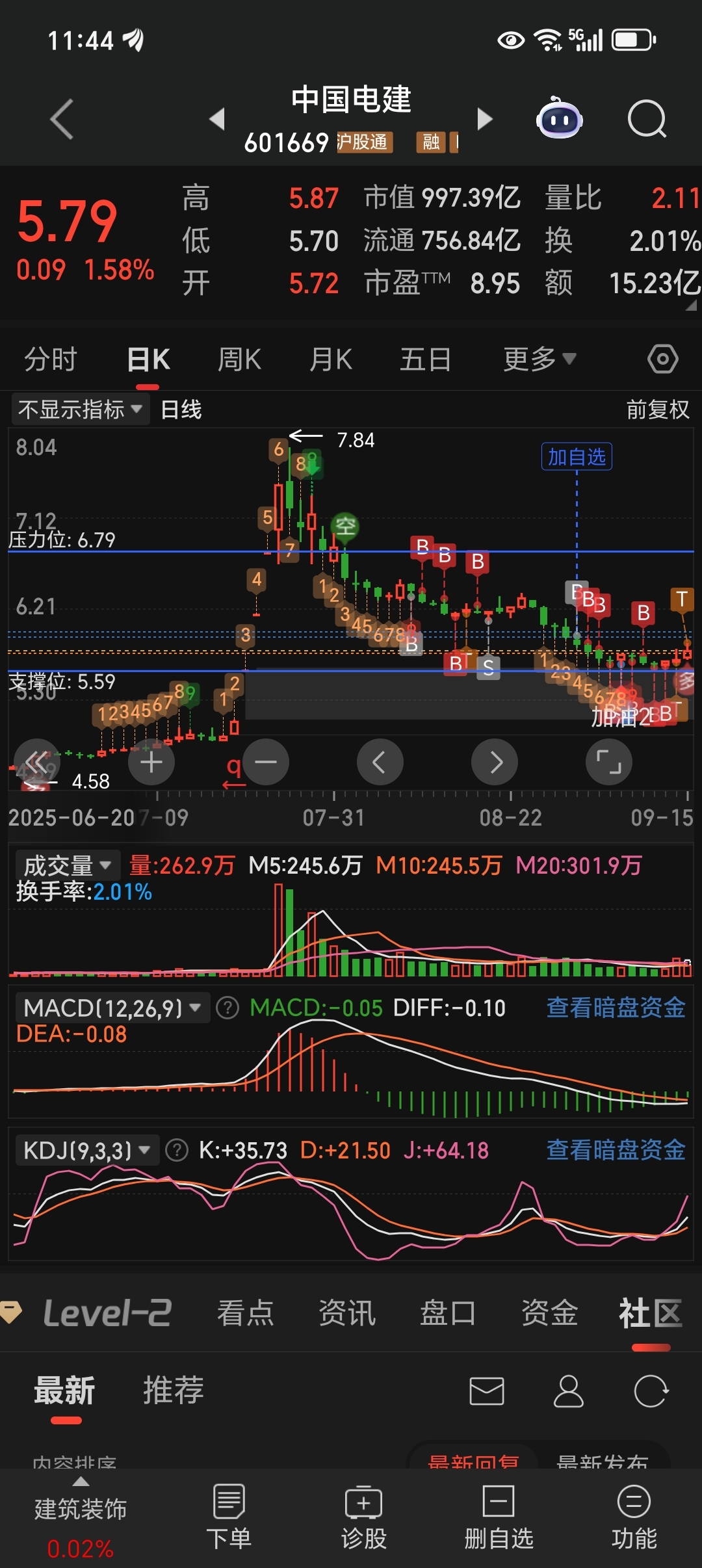The image size is (702, 1568).
Task: Open 盘口 tab
Action: 448,1314
